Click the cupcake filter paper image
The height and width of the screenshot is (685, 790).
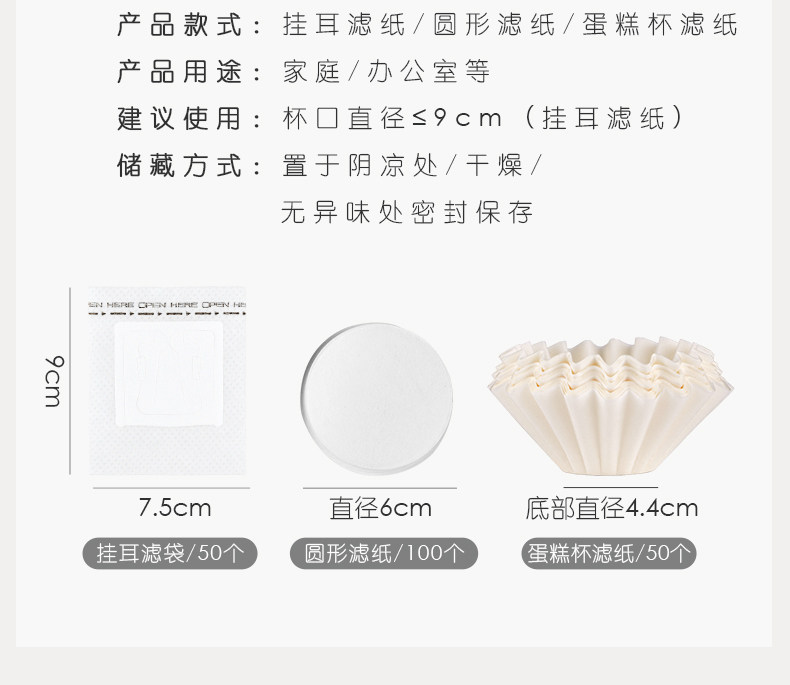pyautogui.click(x=610, y=406)
